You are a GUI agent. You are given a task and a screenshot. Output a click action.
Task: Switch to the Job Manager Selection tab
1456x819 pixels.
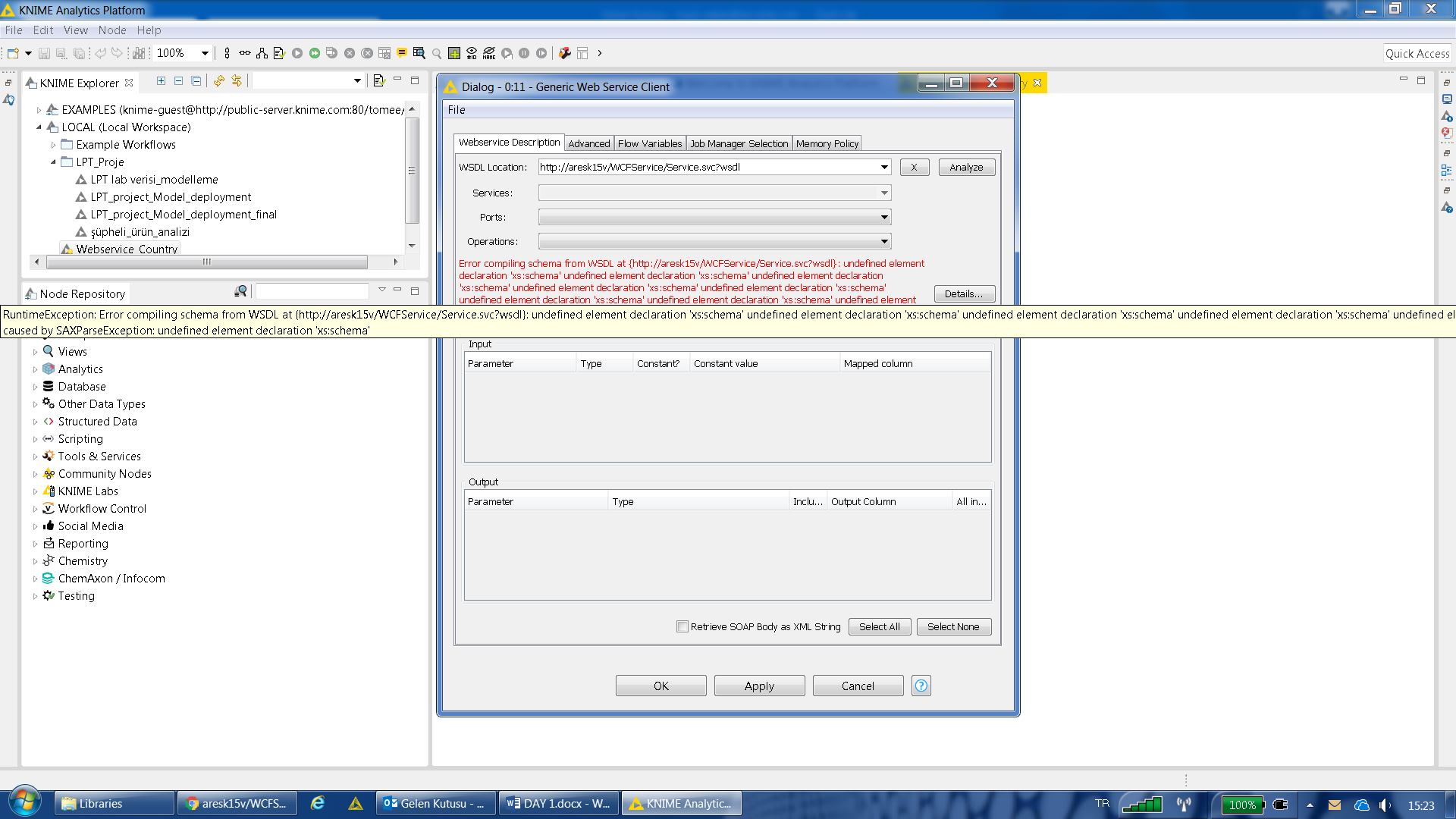click(x=739, y=143)
